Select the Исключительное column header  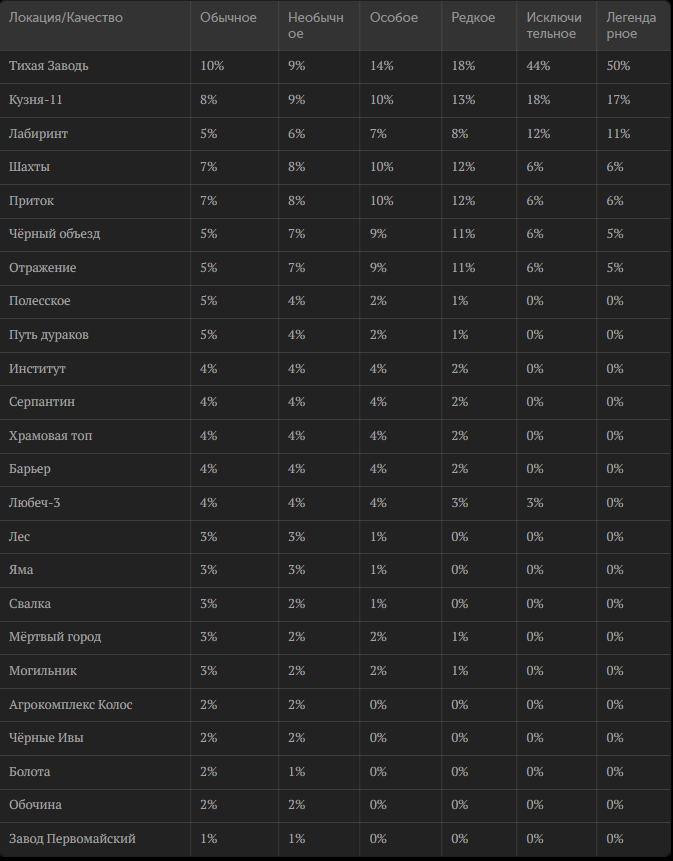(554, 25)
